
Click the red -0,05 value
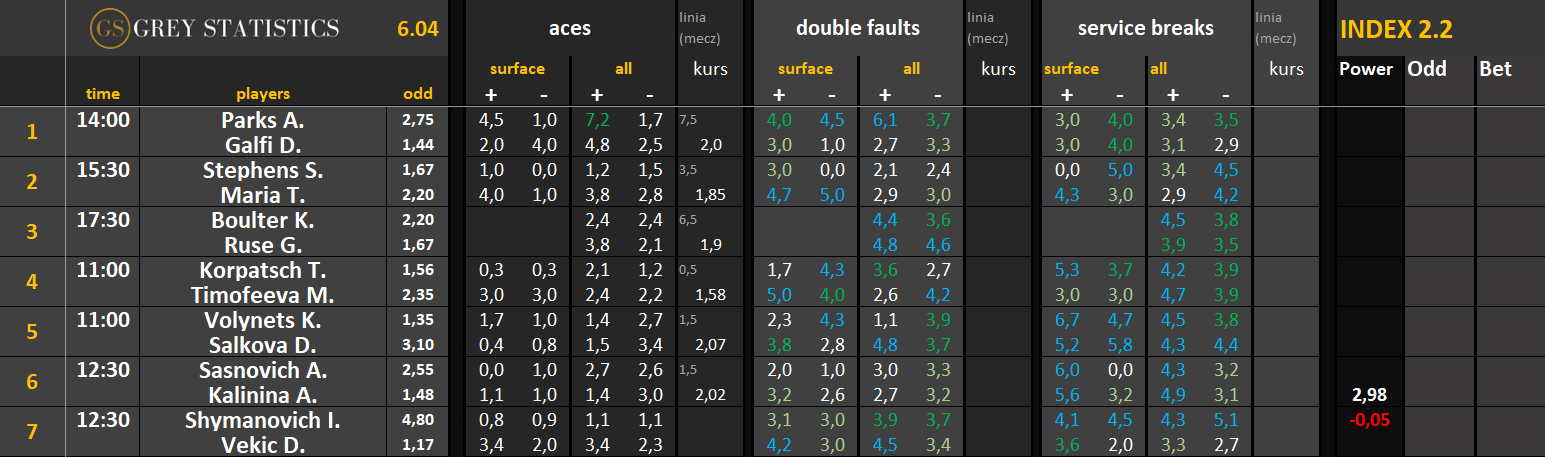[1367, 420]
